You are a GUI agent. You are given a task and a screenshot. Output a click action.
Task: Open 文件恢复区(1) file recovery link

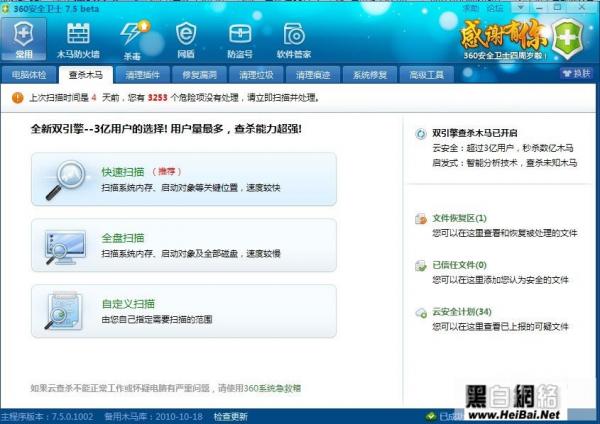(458, 218)
